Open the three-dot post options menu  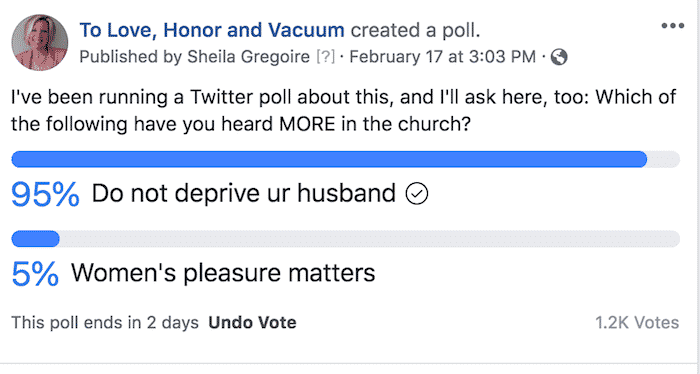click(x=673, y=26)
